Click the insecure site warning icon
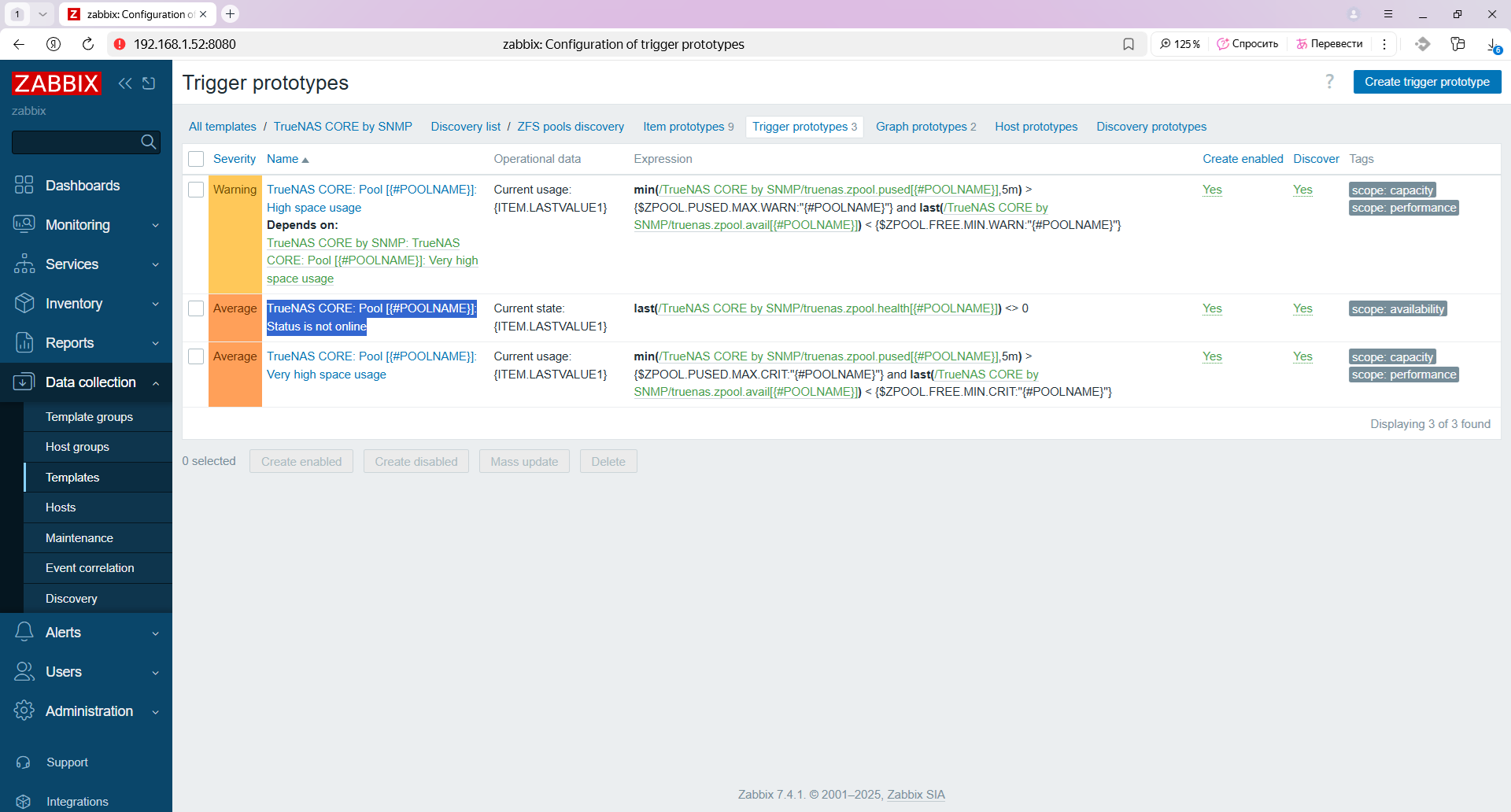1511x812 pixels. click(120, 44)
